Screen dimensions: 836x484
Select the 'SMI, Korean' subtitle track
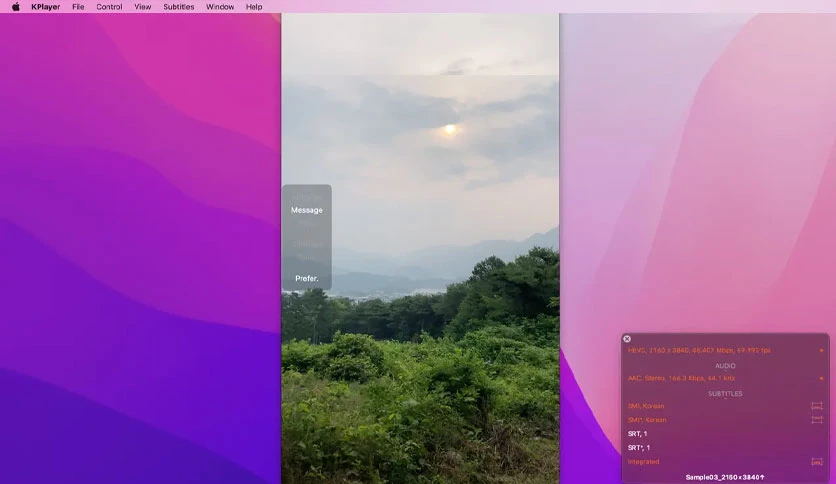(646, 406)
